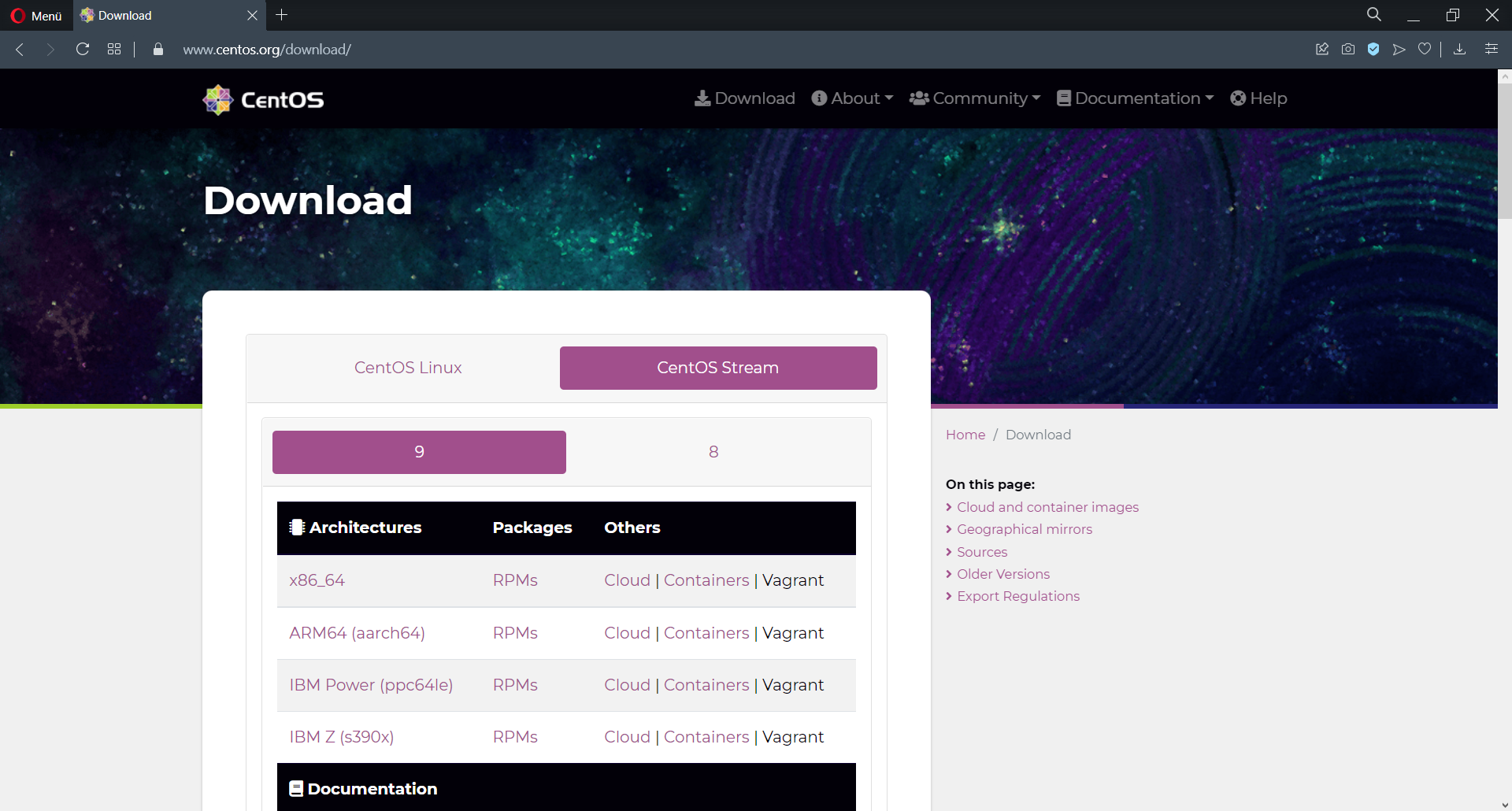Open the Easy Setup sliders icon
Screen dimensions: 1512x811
[1492, 50]
